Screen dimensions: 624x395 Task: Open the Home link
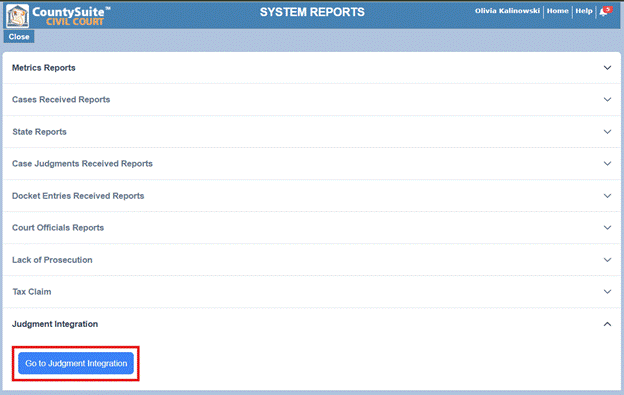click(558, 11)
